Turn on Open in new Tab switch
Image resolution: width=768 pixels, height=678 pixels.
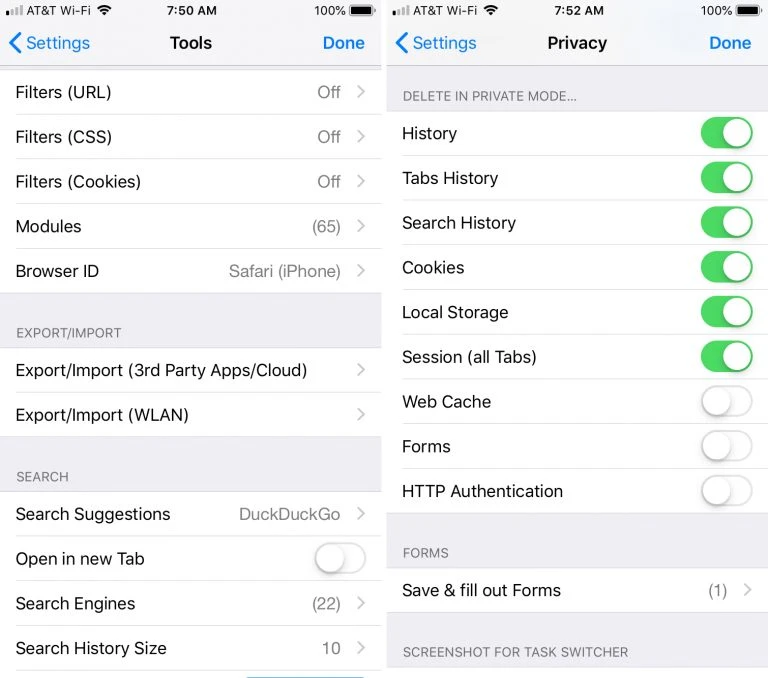340,558
